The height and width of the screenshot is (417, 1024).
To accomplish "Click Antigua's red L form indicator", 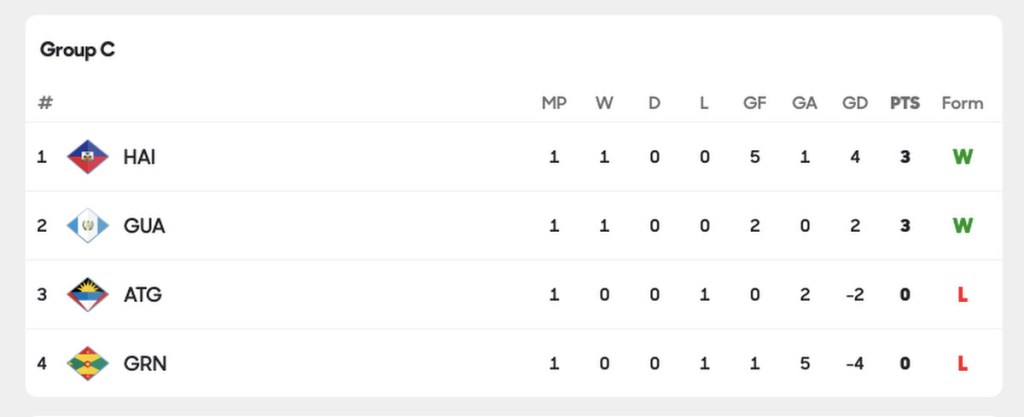I will [962, 295].
